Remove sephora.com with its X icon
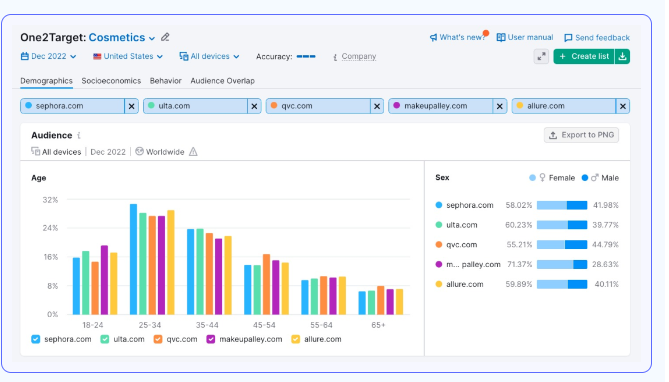This screenshot has width=669, height=382. coord(131,106)
